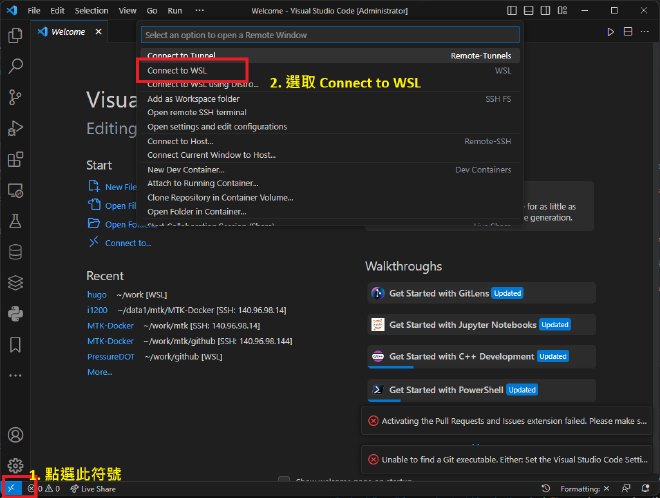
Task: Toggle Panel layout icon in title bar
Action: point(529,11)
